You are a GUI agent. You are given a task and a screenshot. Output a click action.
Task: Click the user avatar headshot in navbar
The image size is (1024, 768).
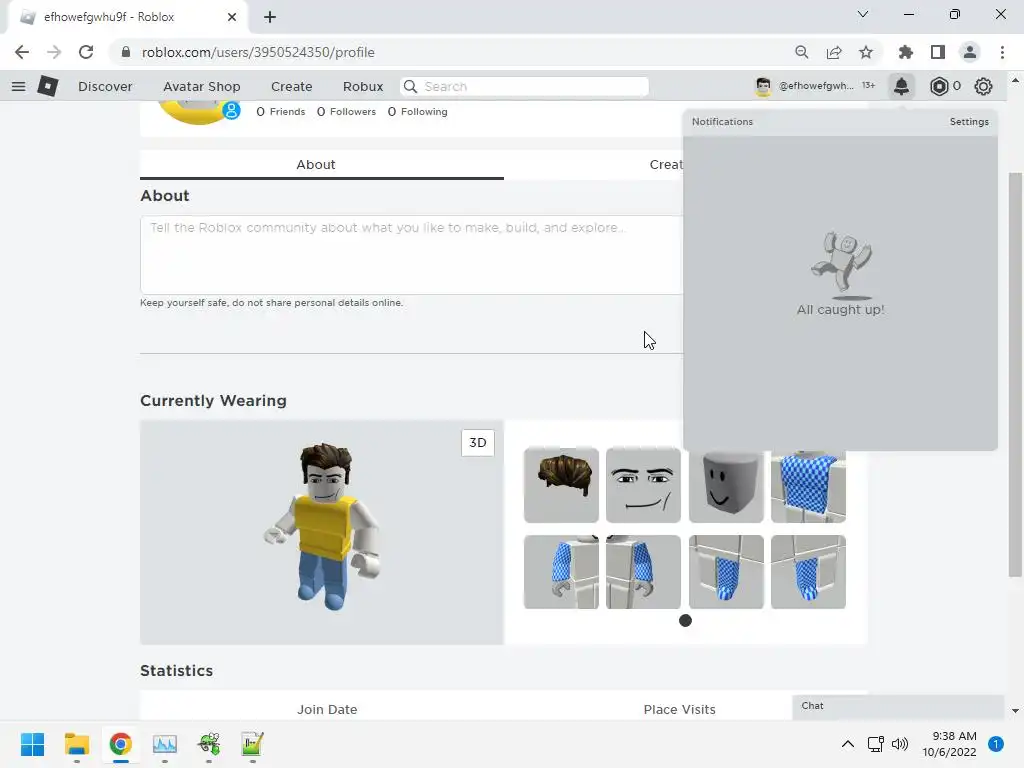tap(763, 86)
